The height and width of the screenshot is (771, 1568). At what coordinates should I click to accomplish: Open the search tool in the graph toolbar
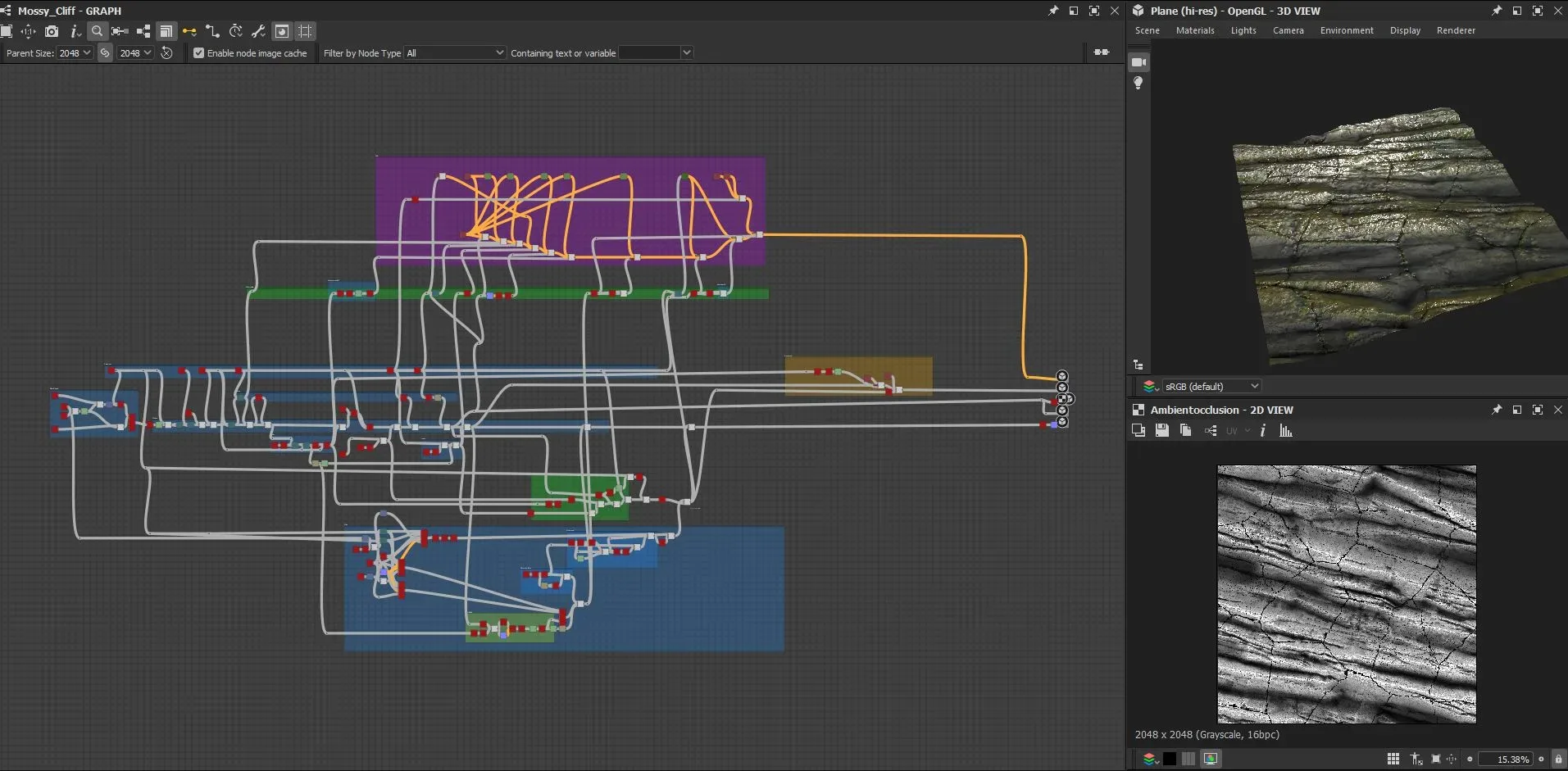coord(97,31)
